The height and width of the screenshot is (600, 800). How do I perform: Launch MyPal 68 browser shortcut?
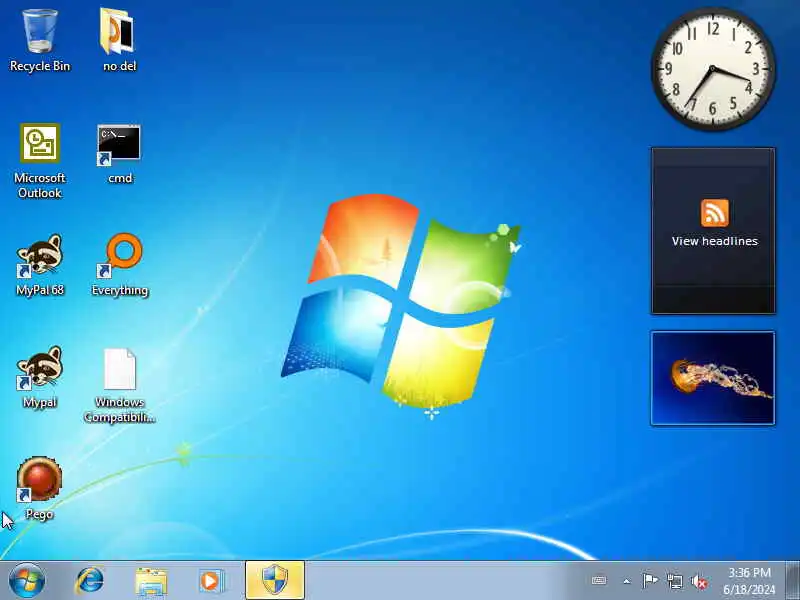(40, 265)
